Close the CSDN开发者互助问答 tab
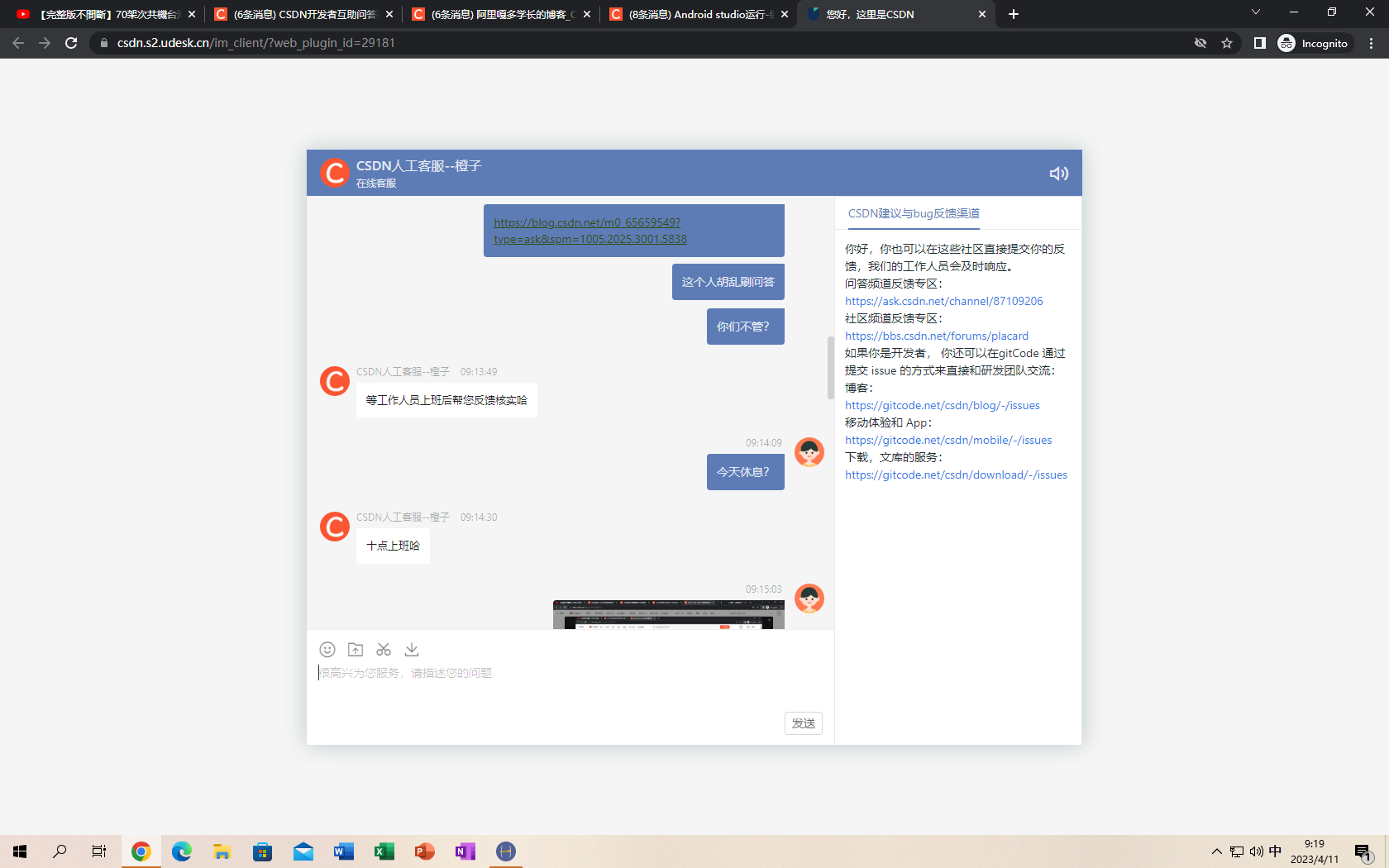This screenshot has height=868, width=1389. 389,14
